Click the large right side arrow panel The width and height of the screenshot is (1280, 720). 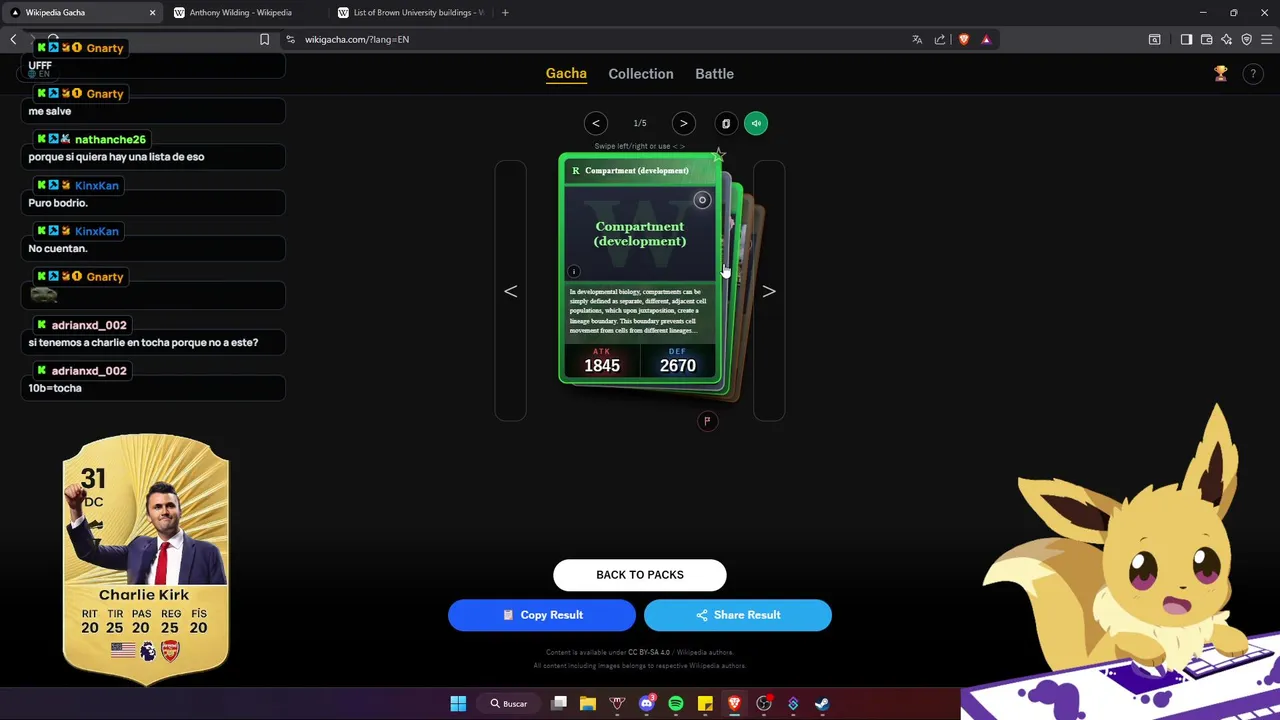769,291
